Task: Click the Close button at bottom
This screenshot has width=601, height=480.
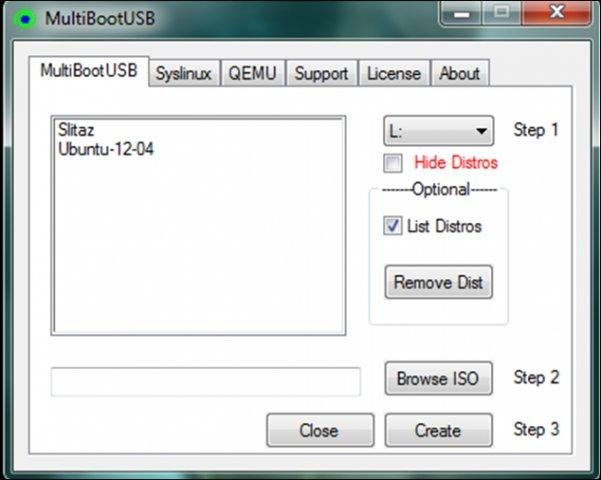Action: [319, 431]
